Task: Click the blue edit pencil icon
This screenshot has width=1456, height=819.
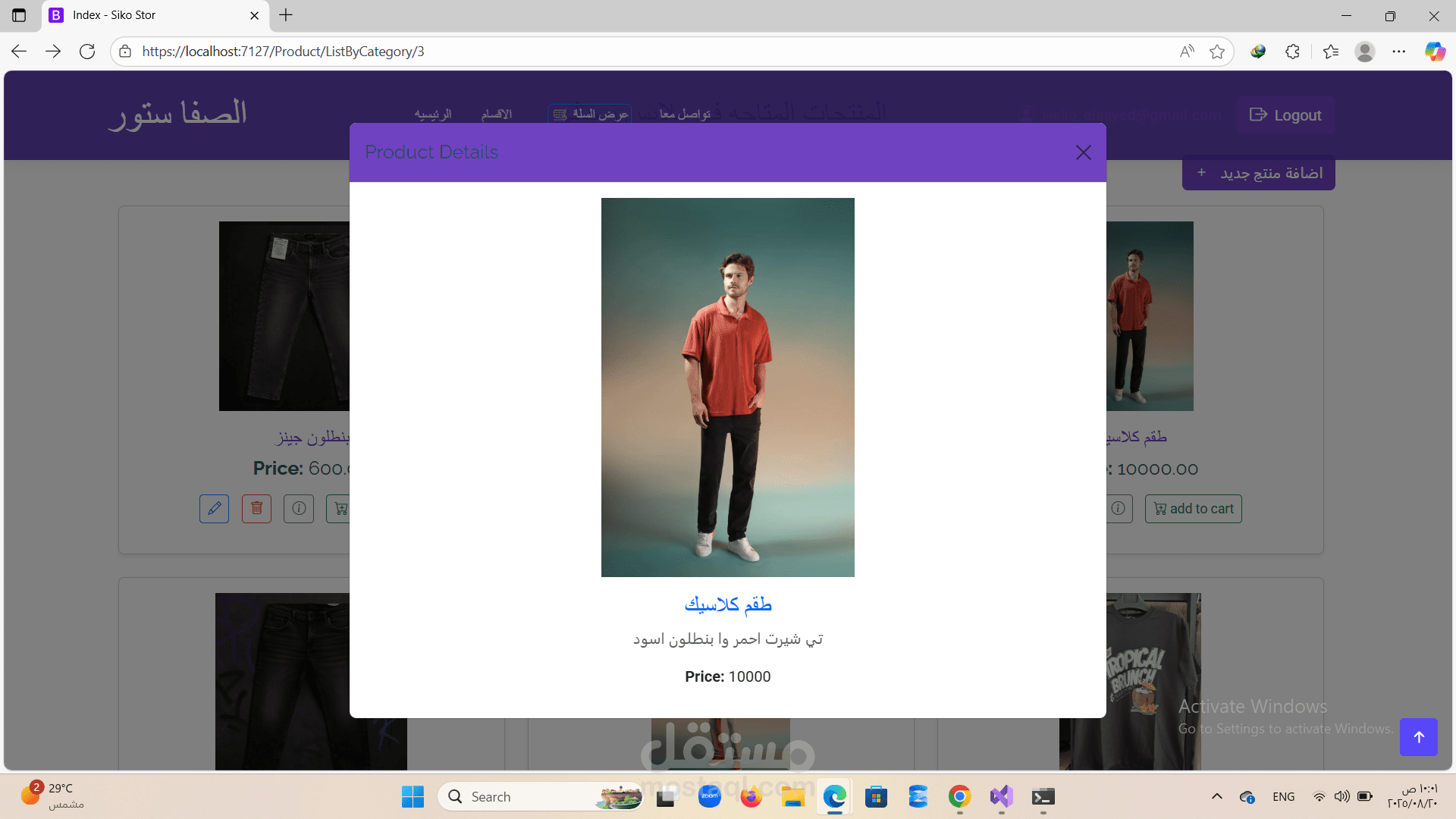Action: pyautogui.click(x=214, y=508)
